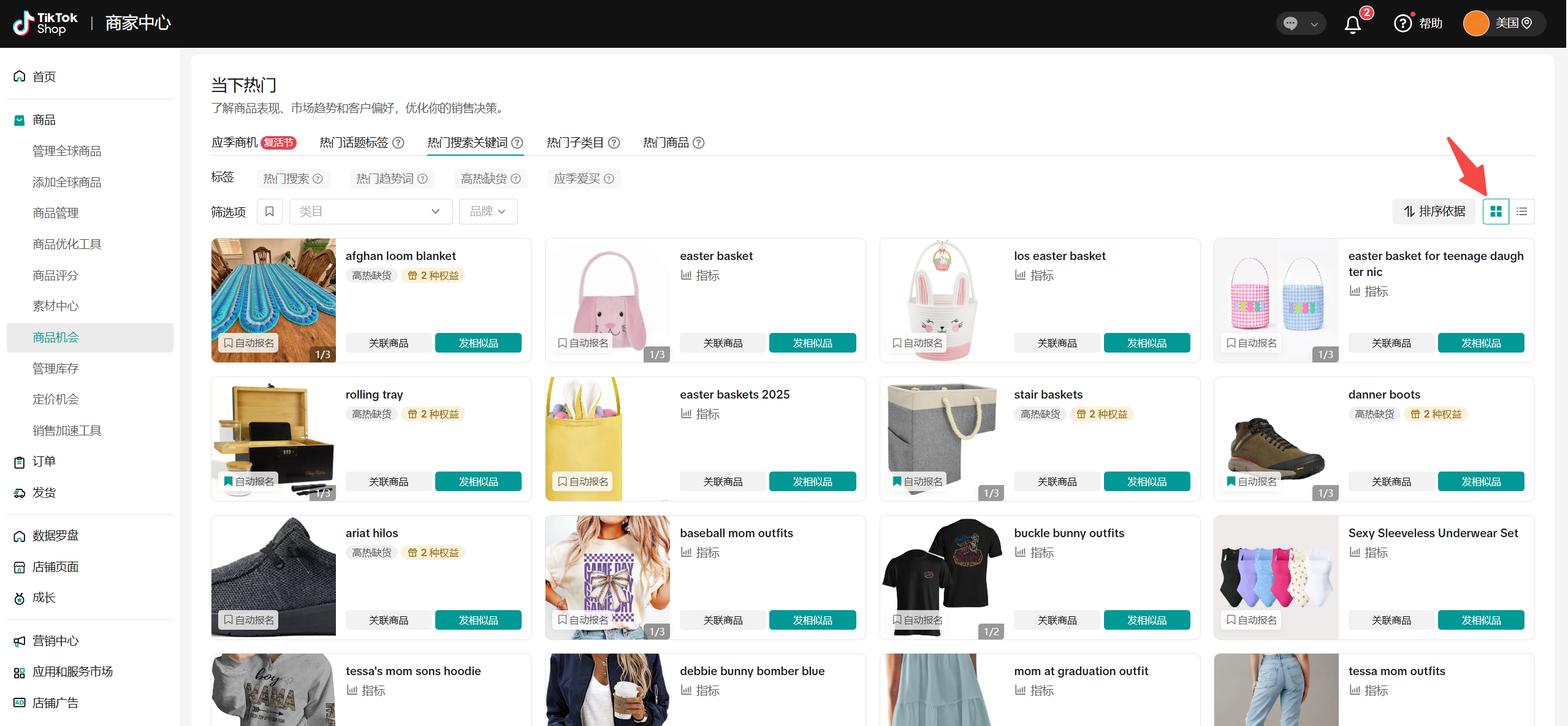This screenshot has width=1568, height=726.
Task: Open the 类目 category dropdown
Action: click(370, 212)
